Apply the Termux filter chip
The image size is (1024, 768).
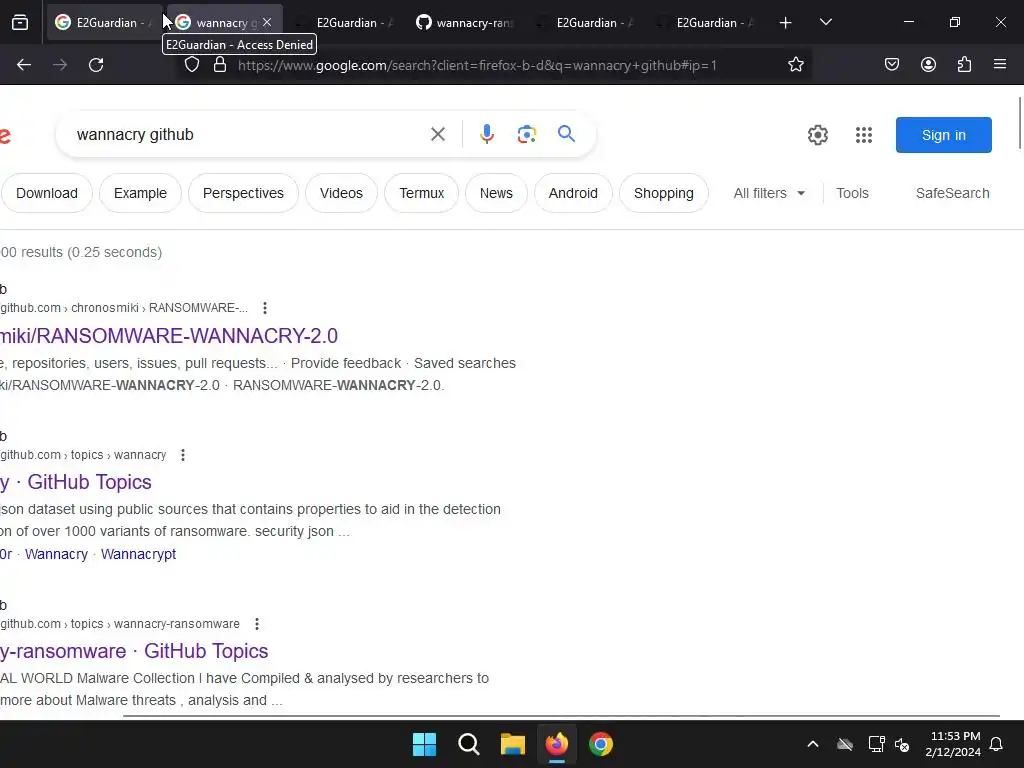(422, 193)
